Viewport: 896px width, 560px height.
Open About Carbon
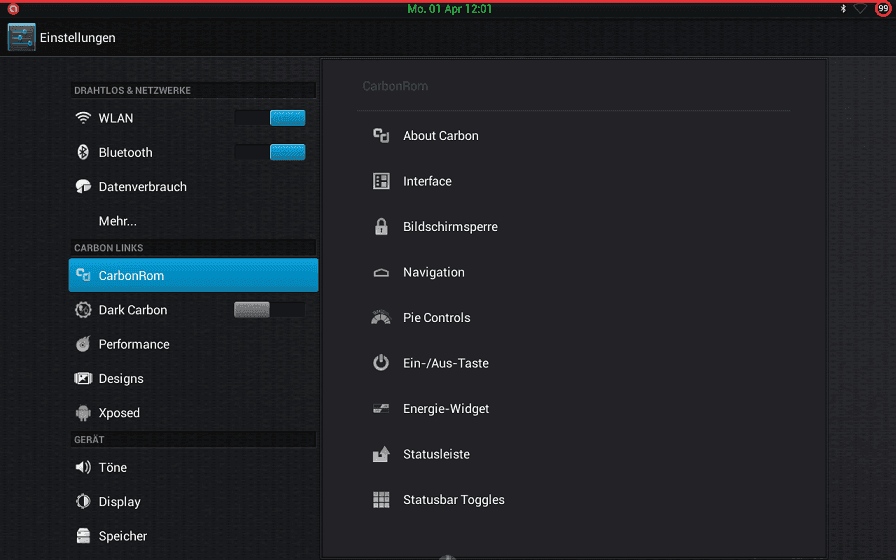(574, 135)
